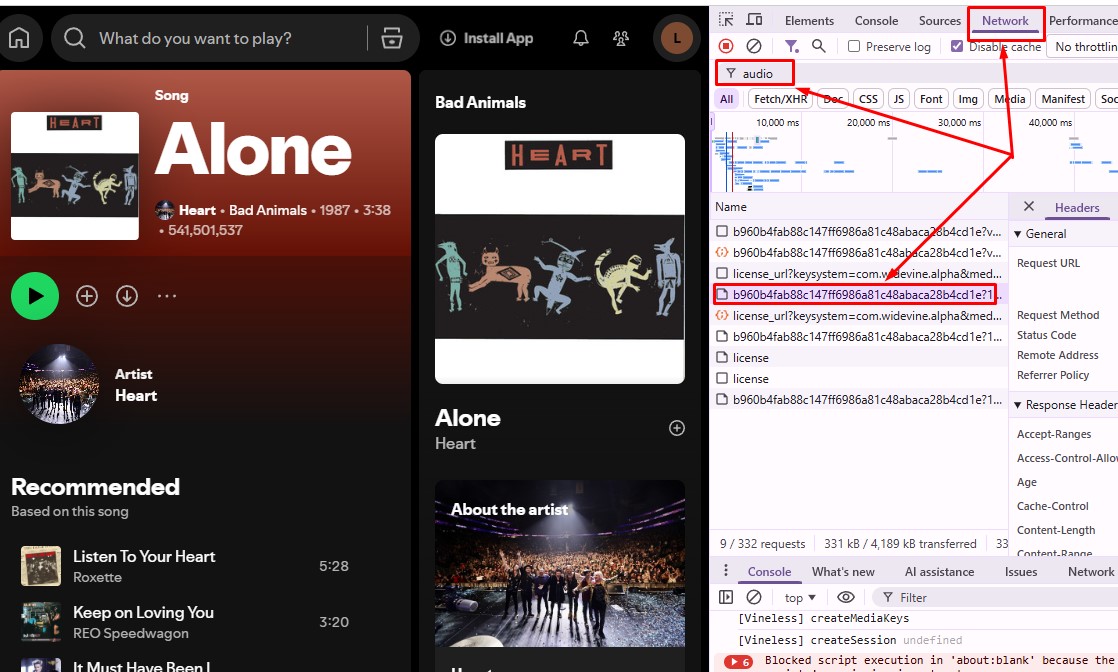
Task: Open the Heart artist card
Action: 88,385
